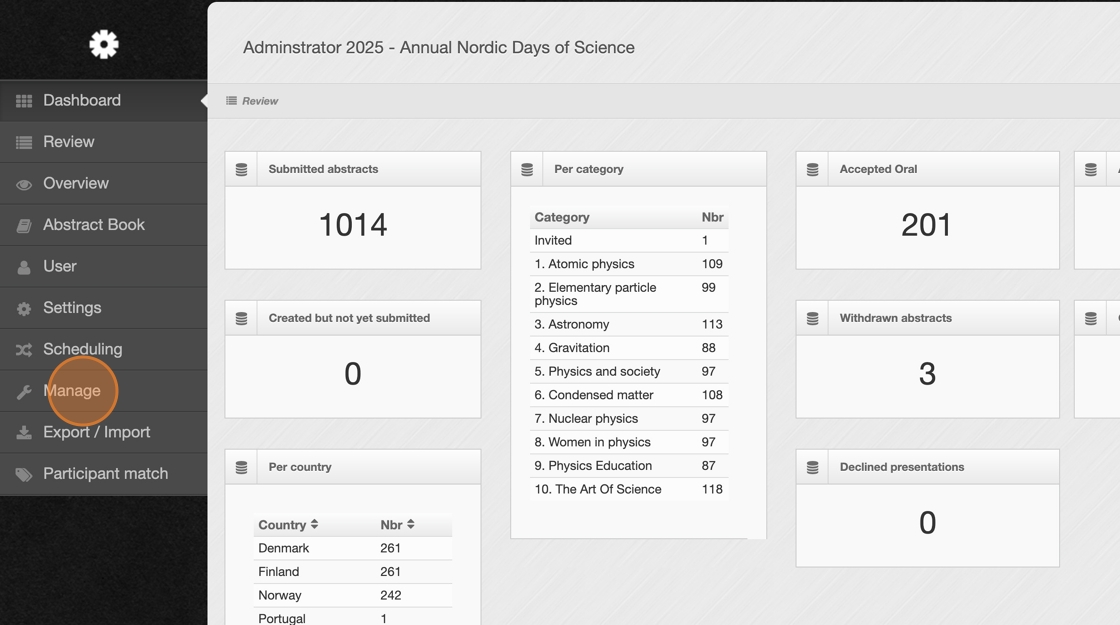Click database icon on Accepted Oral card
1120x625 pixels.
(812, 169)
